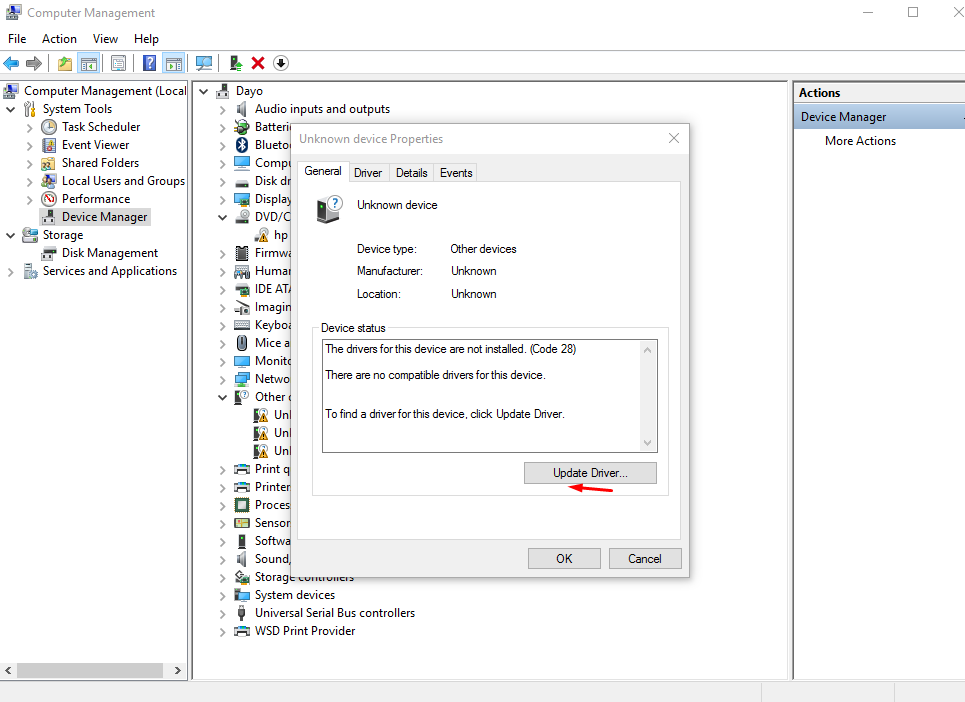Click the Scan for hardware changes toolbar icon
This screenshot has width=965, height=702.
[x=204, y=63]
